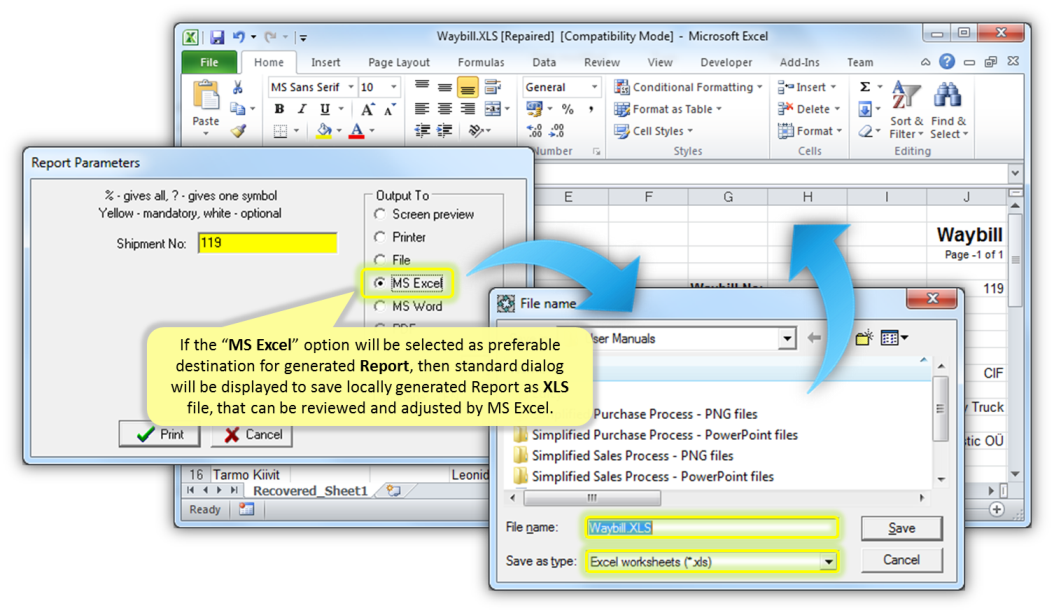The width and height of the screenshot is (1054, 613).
Task: Click the Align Text Right icon
Action: point(468,109)
